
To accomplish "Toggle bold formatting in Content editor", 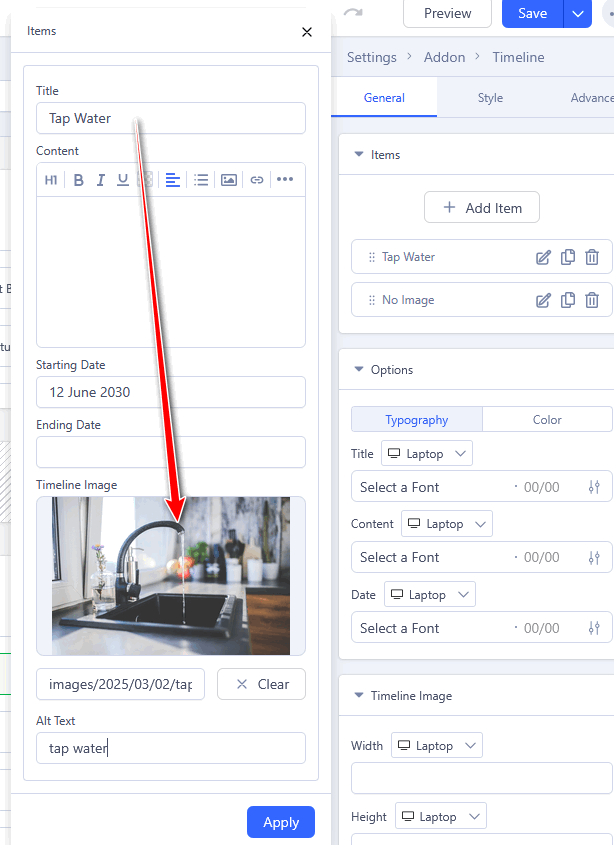I will tap(78, 180).
